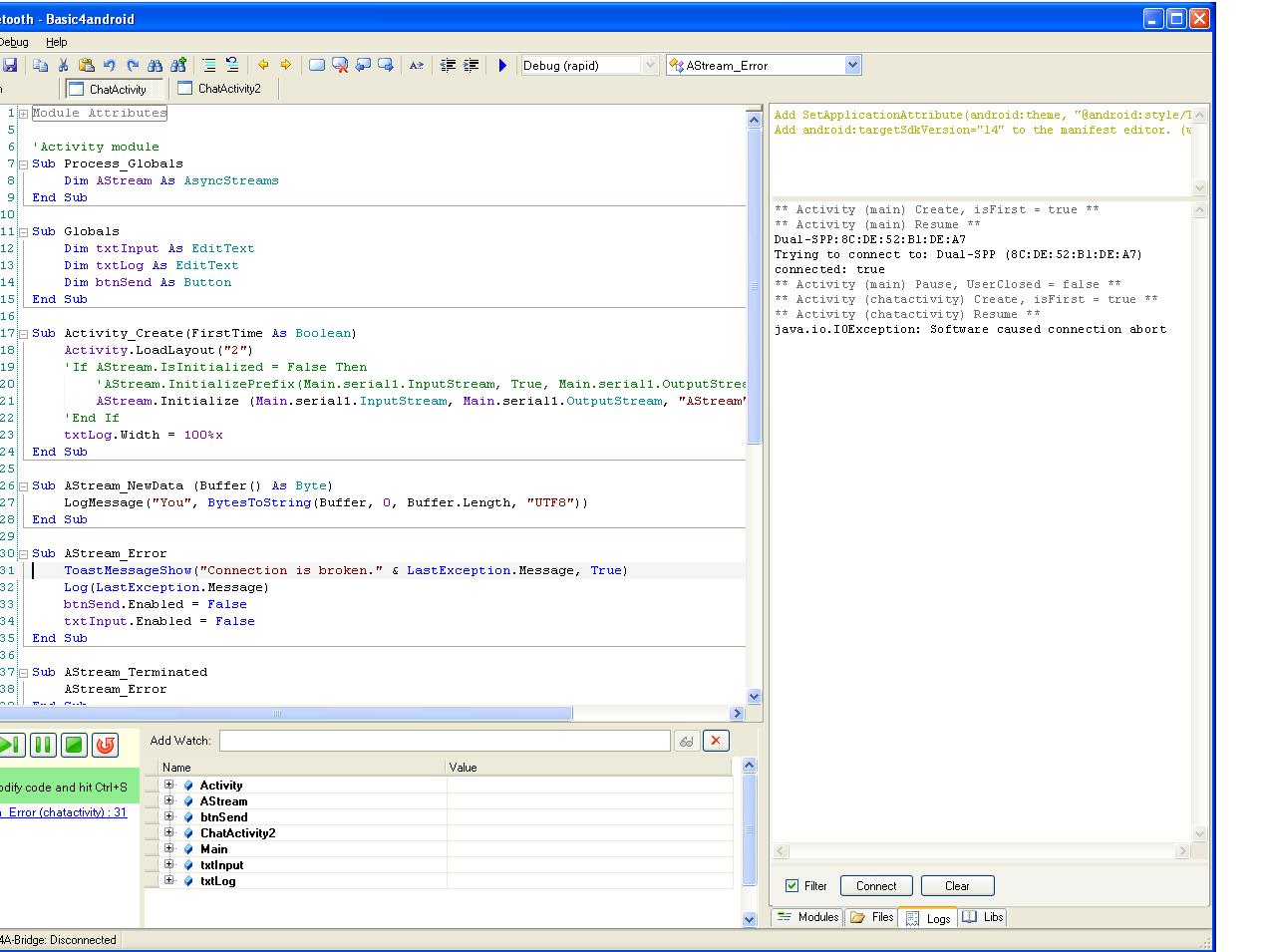Go to previous bookmark icon

tap(363, 65)
